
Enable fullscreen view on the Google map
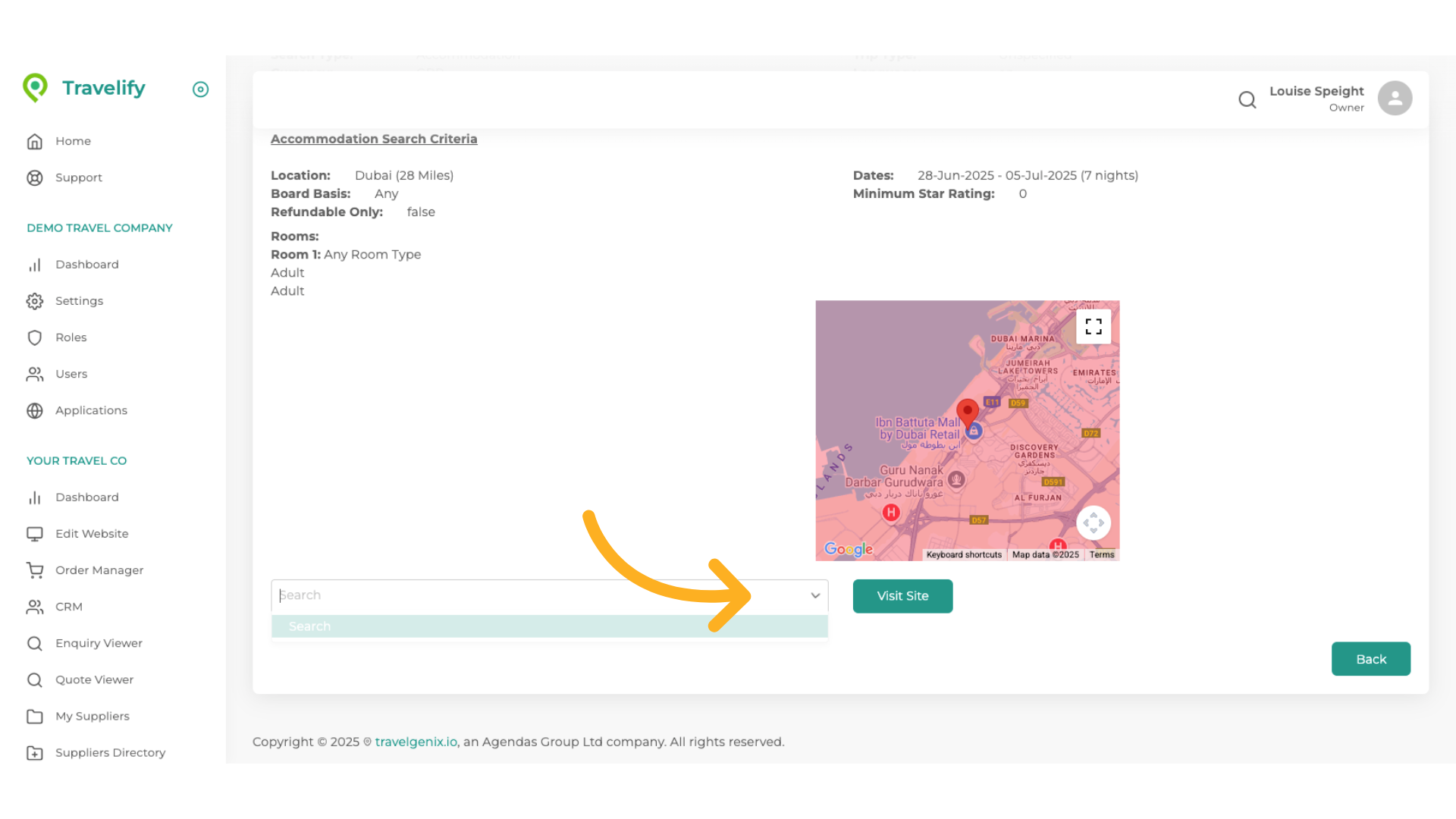coord(1094,326)
